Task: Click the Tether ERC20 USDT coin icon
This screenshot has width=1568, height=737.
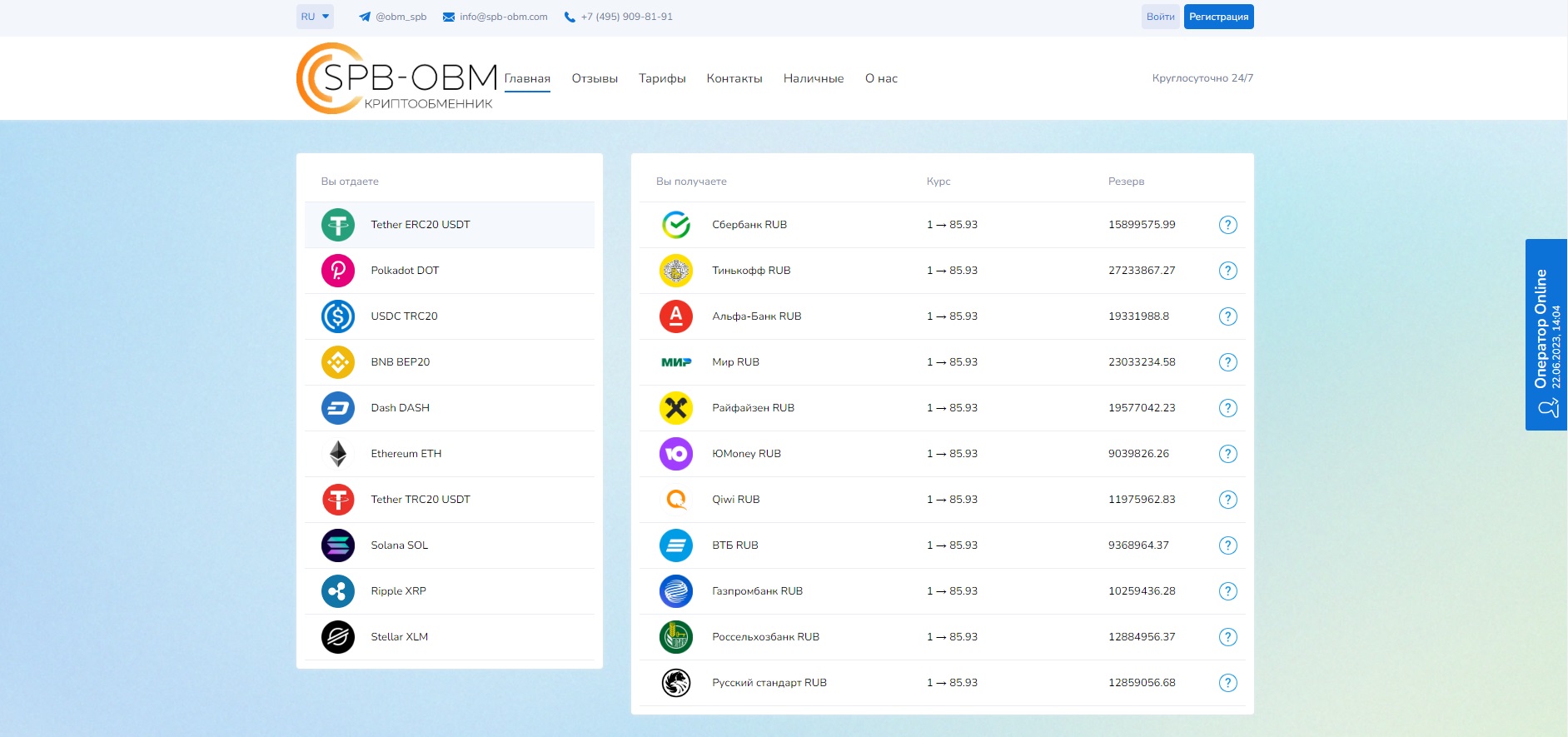Action: point(338,225)
